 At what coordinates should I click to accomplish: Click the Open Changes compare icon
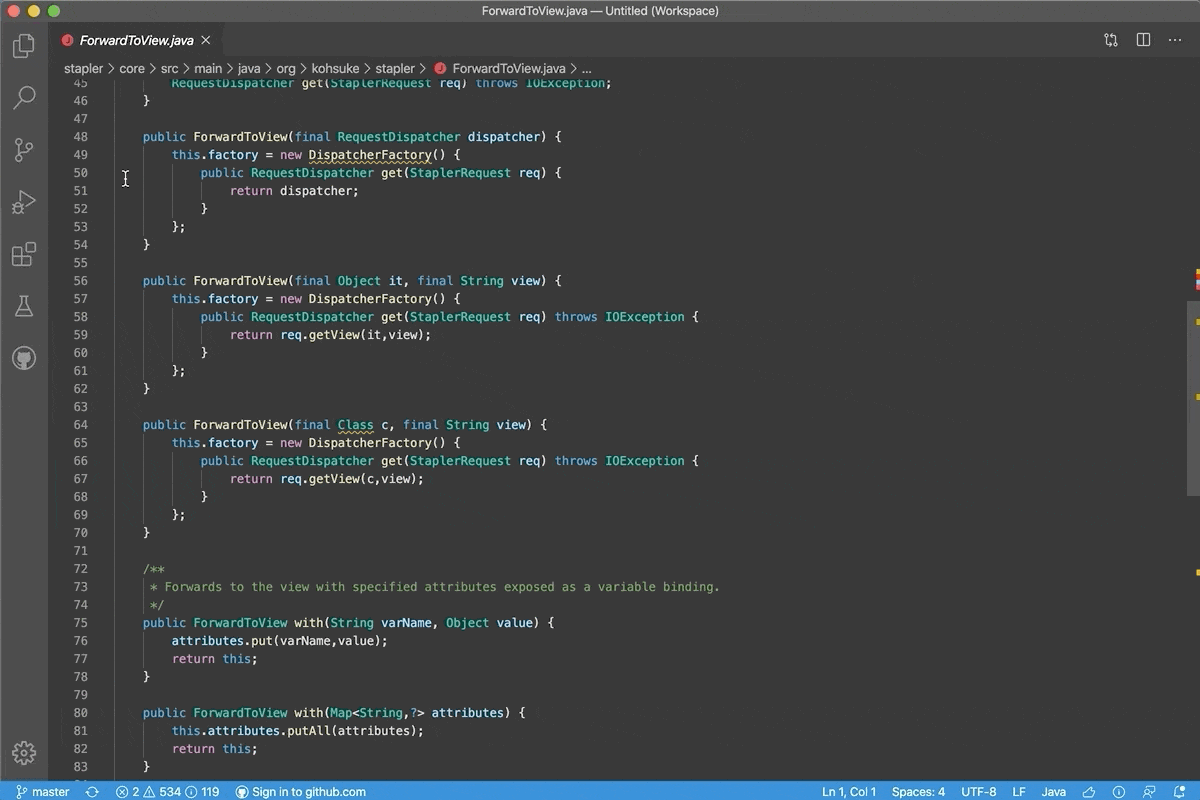(1111, 40)
